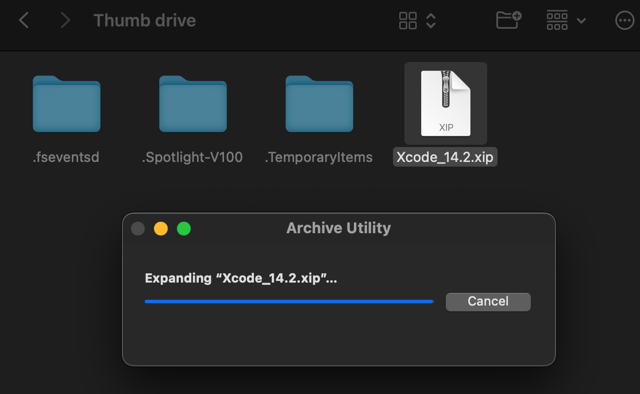Minimize the Archive Utility window
This screenshot has width=640, height=394.
pos(161,229)
